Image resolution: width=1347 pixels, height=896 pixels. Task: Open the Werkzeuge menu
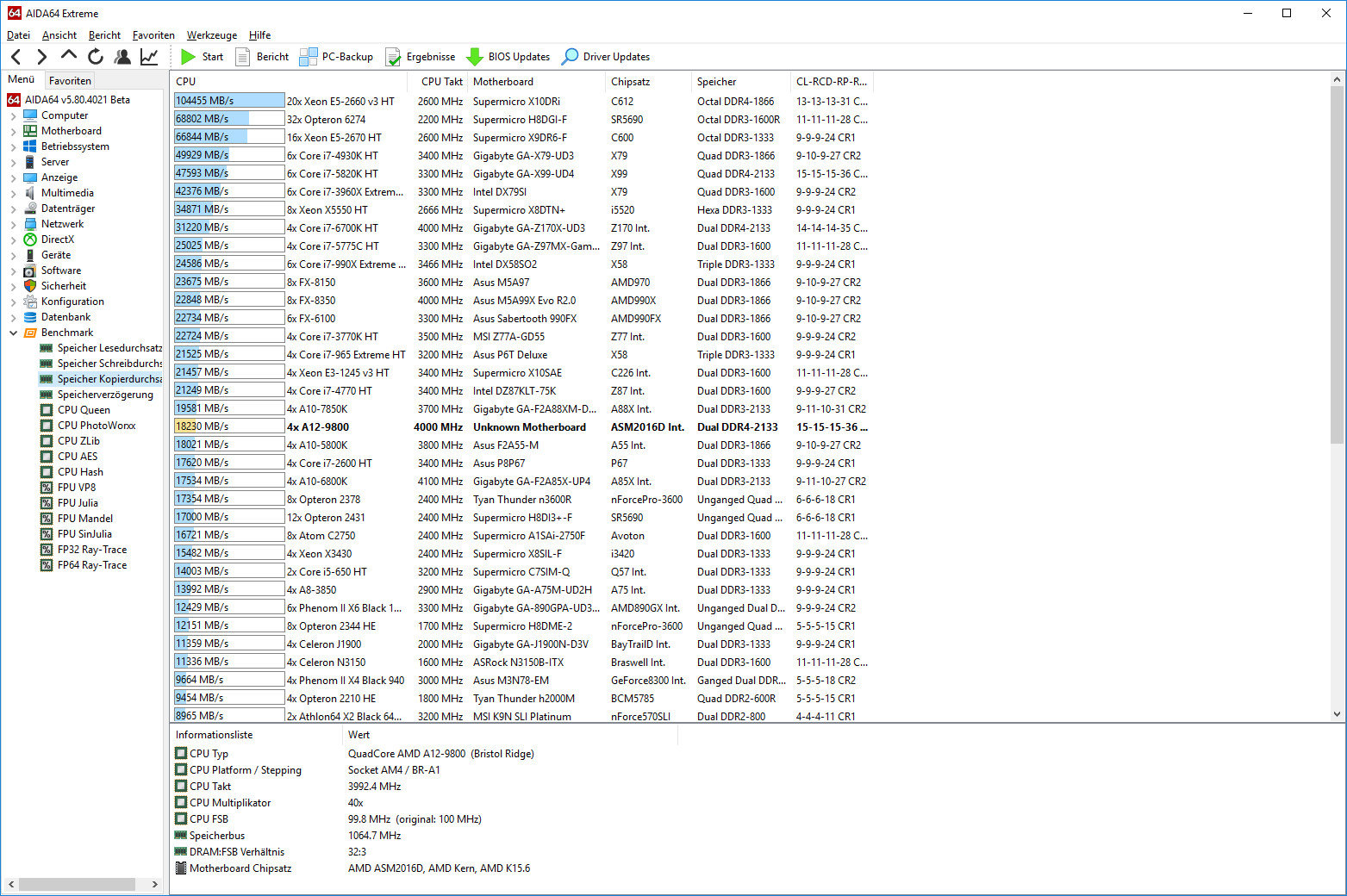[x=211, y=35]
